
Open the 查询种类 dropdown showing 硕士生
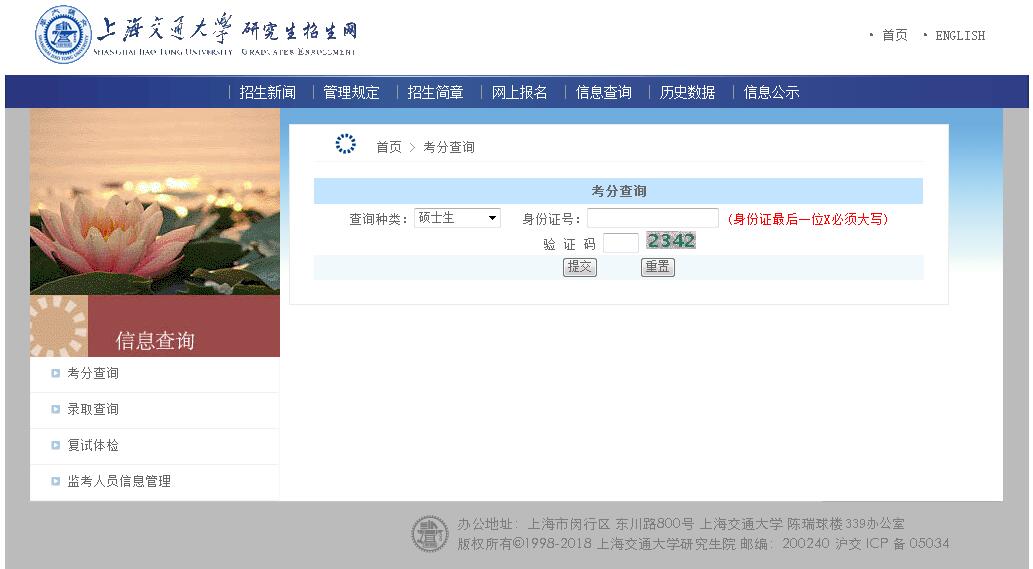(457, 218)
